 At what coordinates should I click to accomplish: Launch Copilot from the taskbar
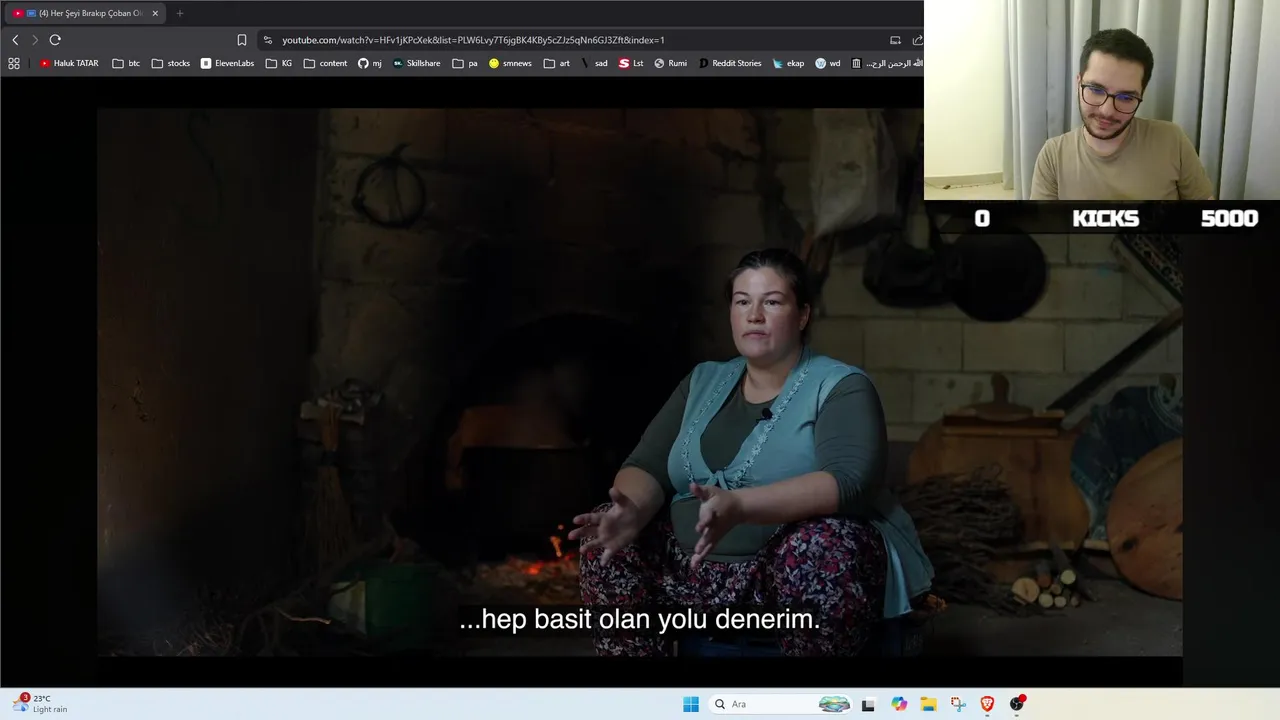point(899,704)
